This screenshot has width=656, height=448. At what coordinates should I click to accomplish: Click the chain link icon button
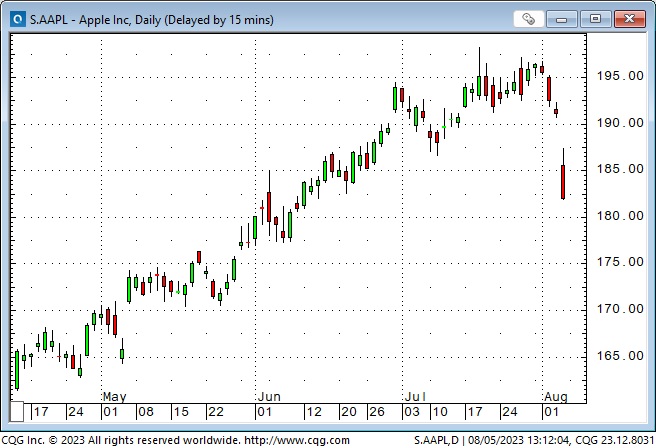point(528,19)
